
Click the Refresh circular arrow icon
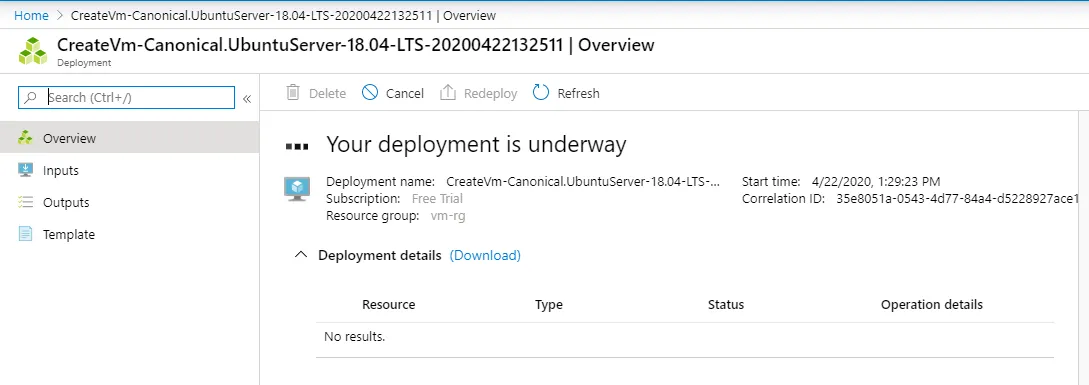pyautogui.click(x=541, y=92)
